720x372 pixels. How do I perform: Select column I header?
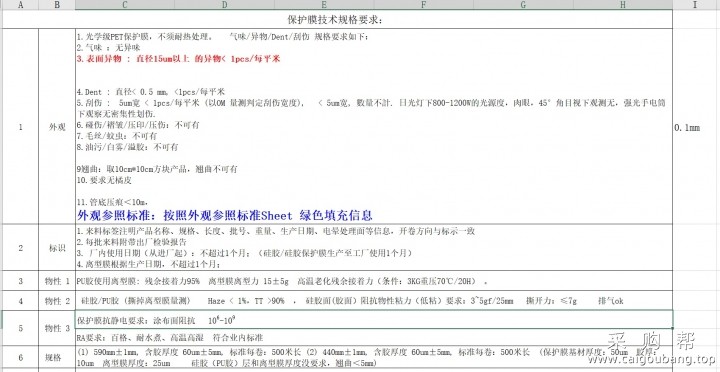click(695, 5)
